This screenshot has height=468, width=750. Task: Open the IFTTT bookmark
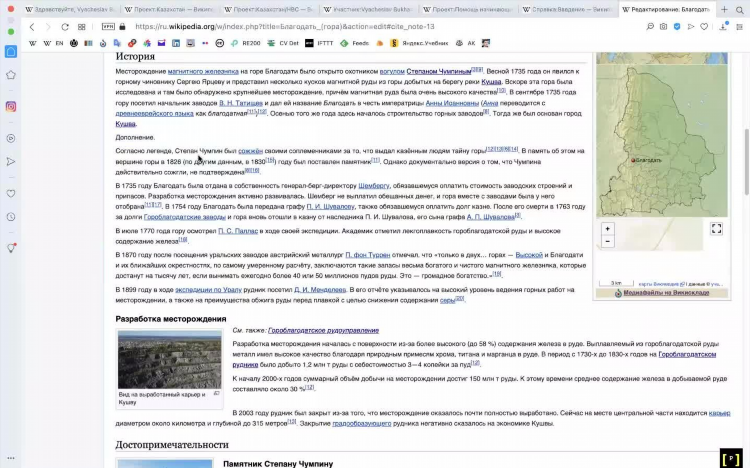tap(319, 43)
